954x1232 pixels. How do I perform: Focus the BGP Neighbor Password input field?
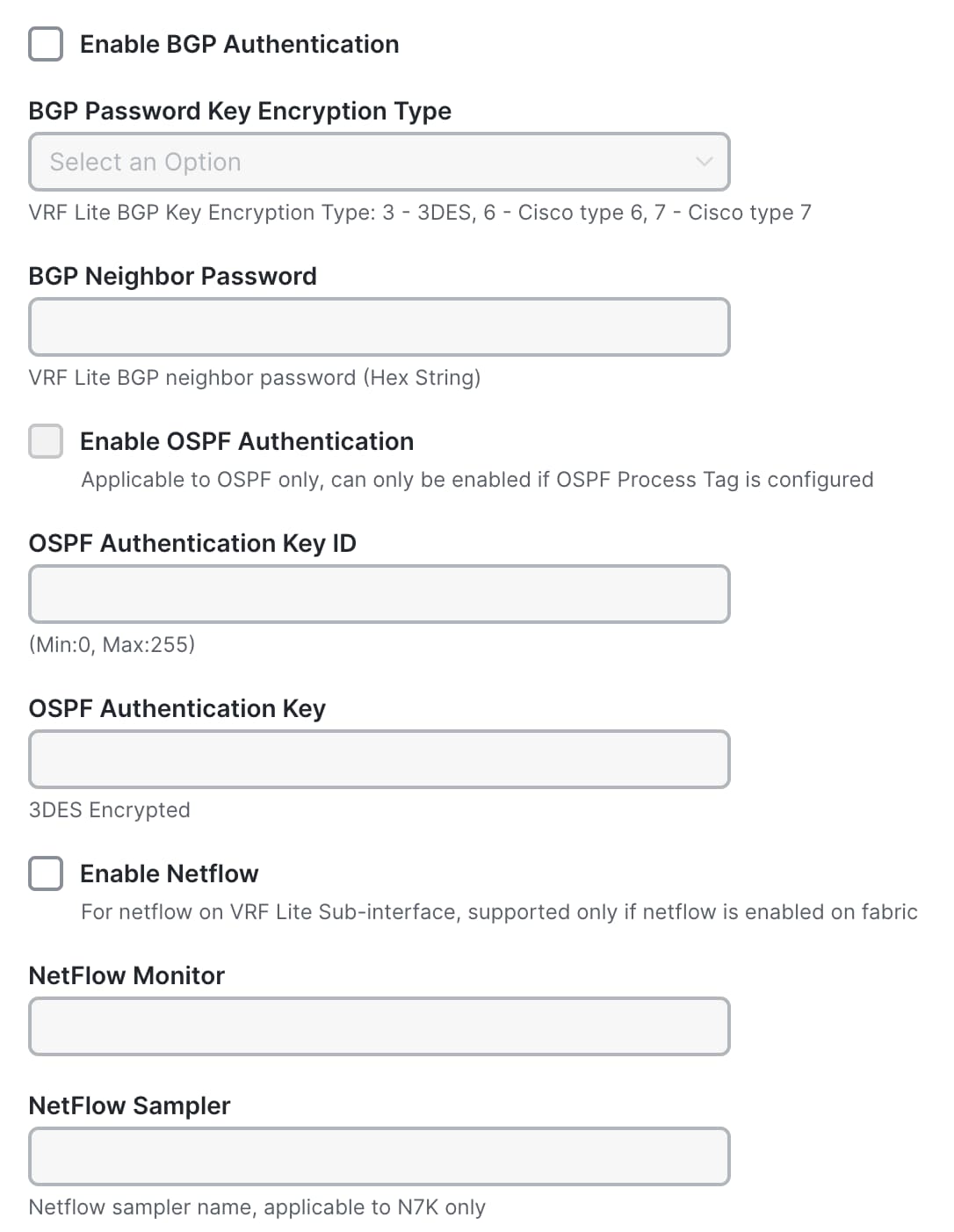click(379, 327)
